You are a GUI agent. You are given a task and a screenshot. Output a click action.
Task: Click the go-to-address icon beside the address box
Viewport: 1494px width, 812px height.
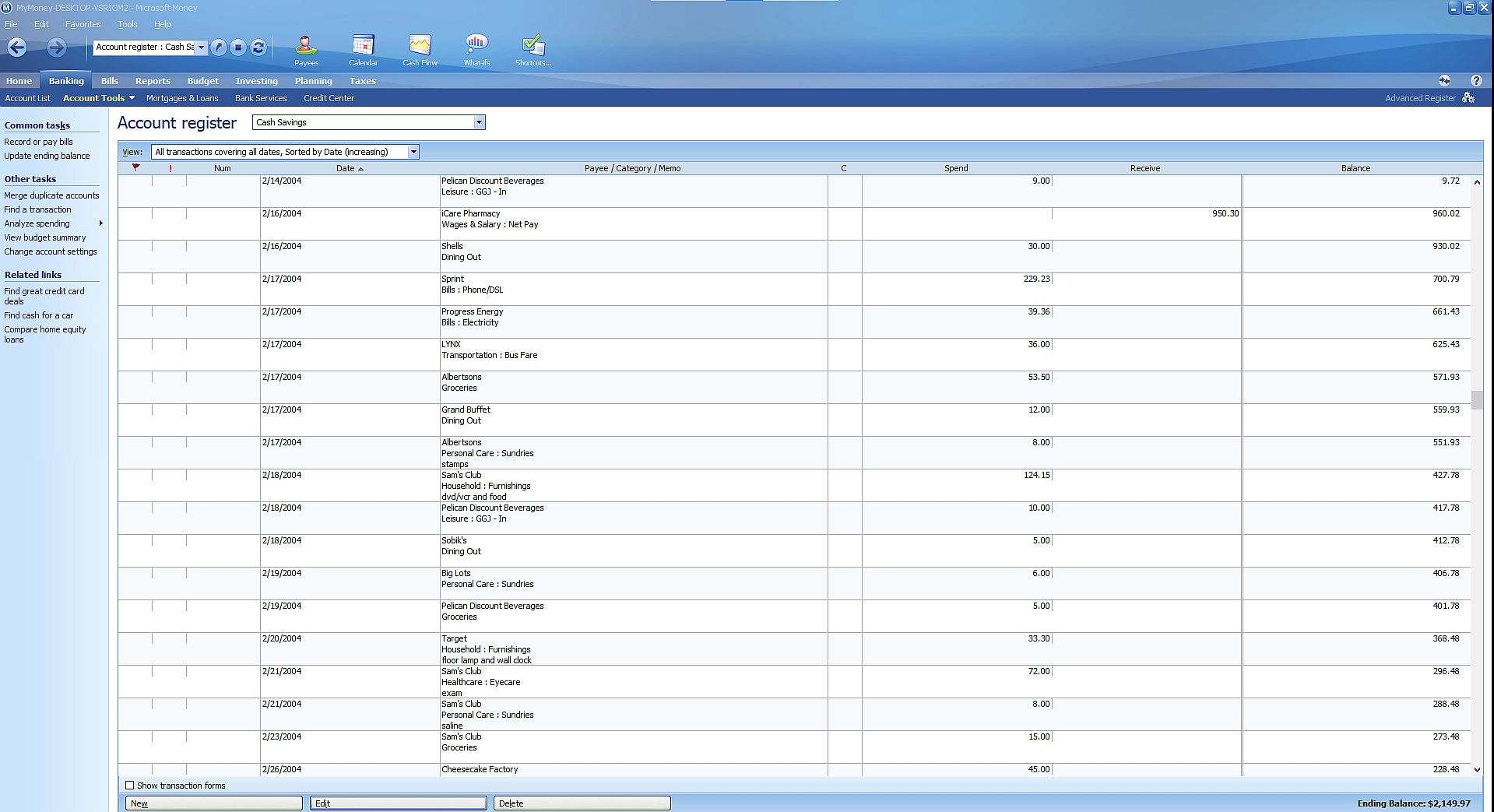(219, 47)
